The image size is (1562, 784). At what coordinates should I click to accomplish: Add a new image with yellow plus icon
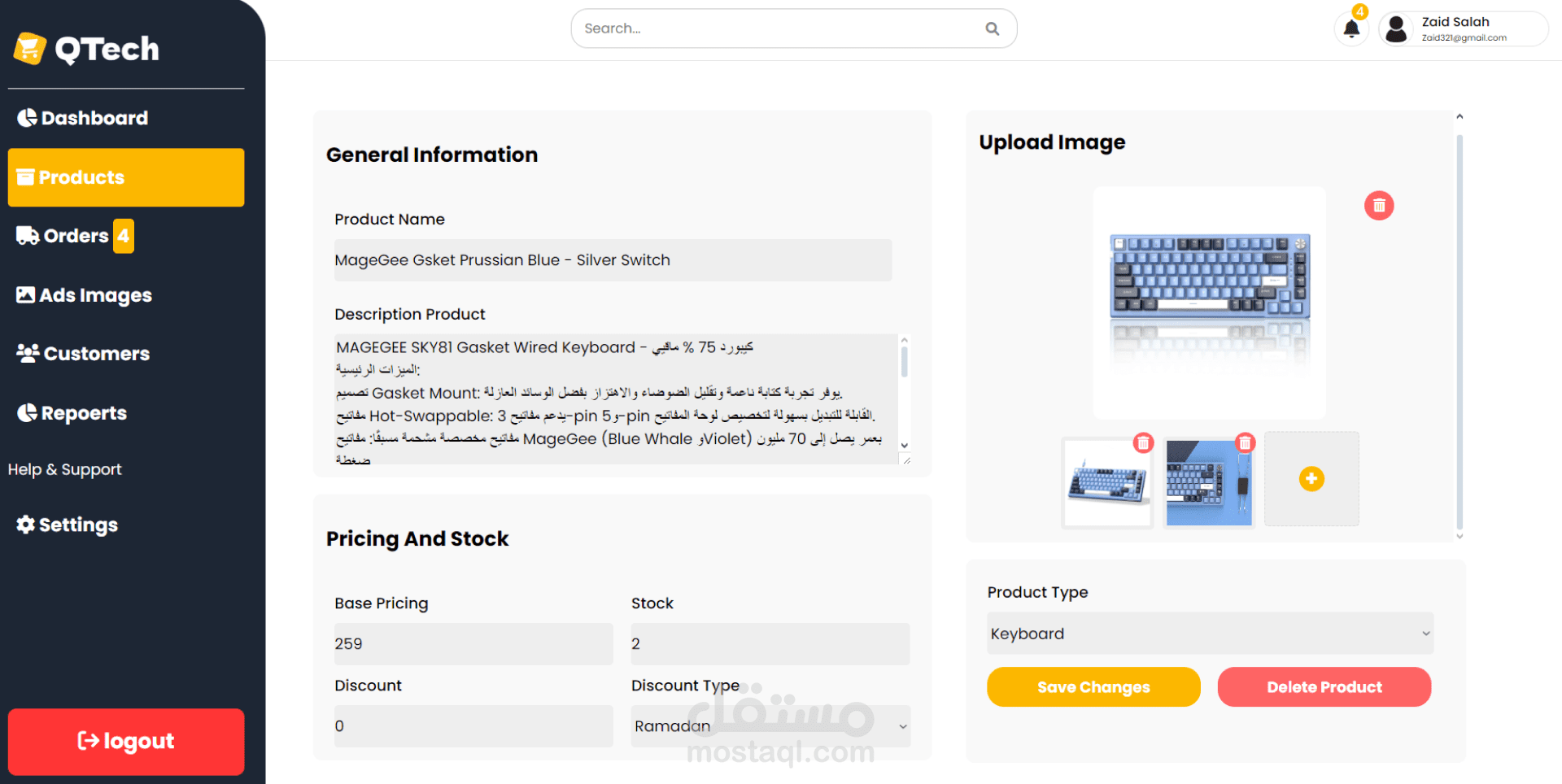(1311, 479)
